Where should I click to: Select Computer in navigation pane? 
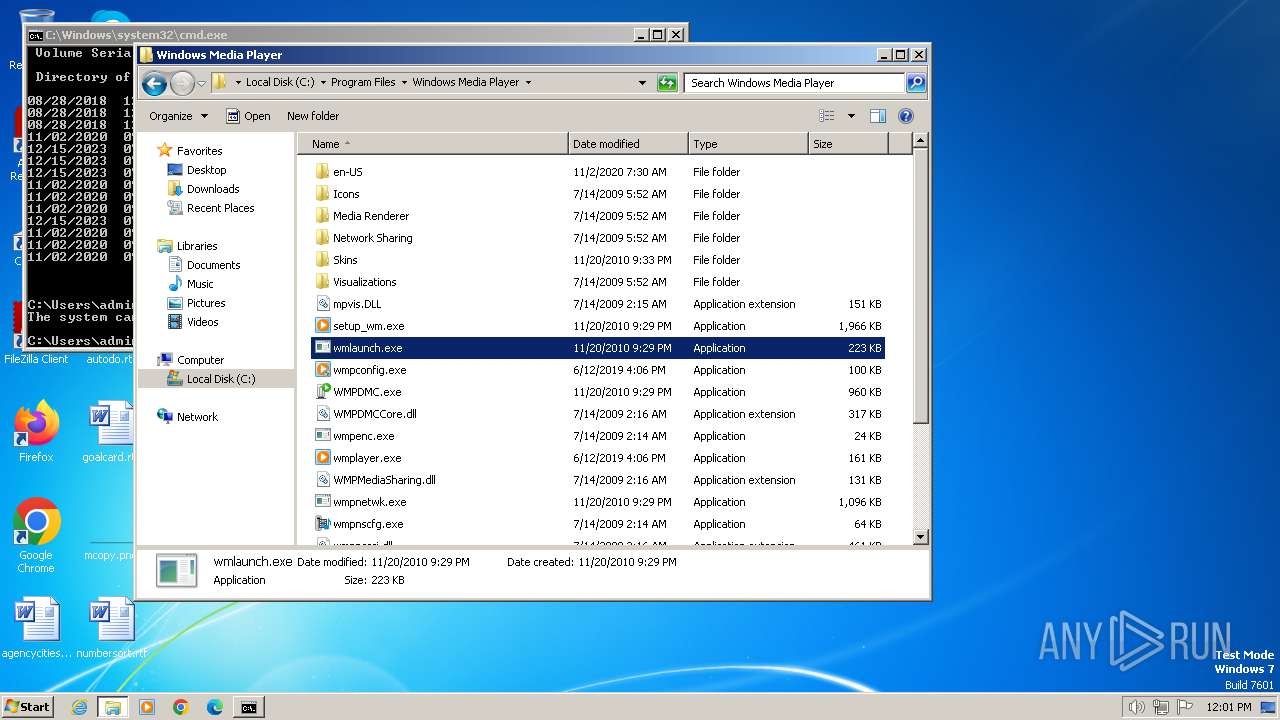coord(200,360)
